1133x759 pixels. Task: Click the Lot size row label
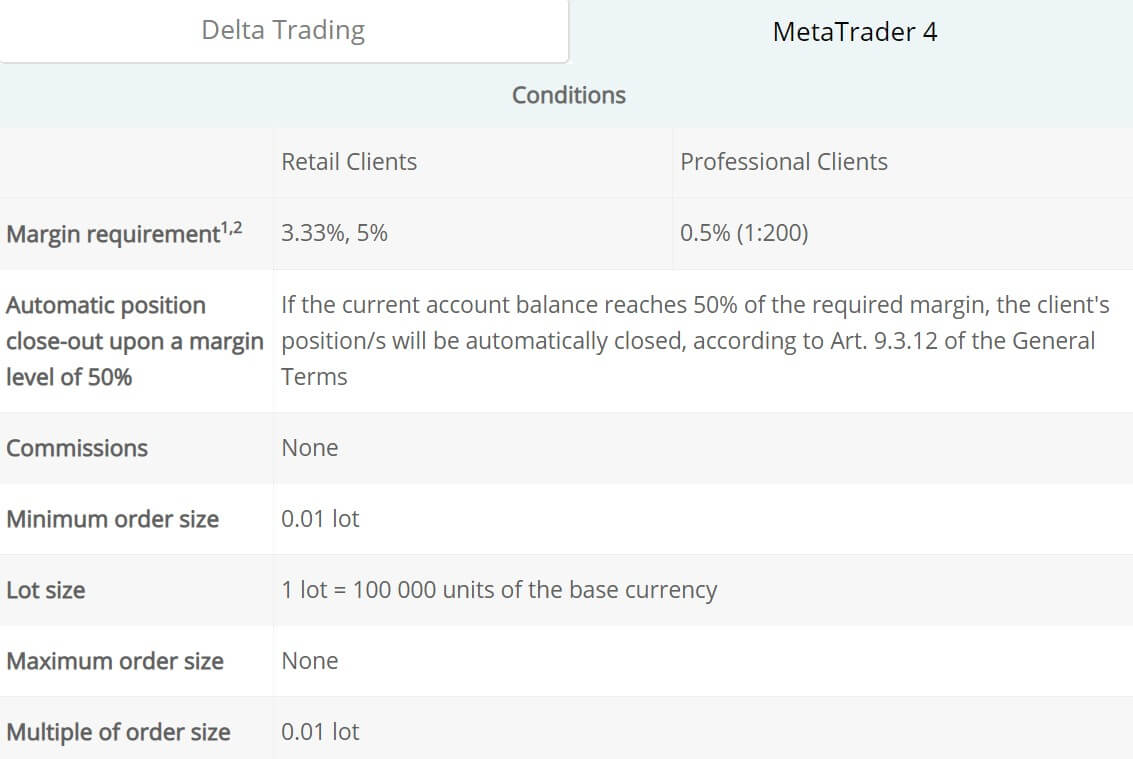click(46, 591)
